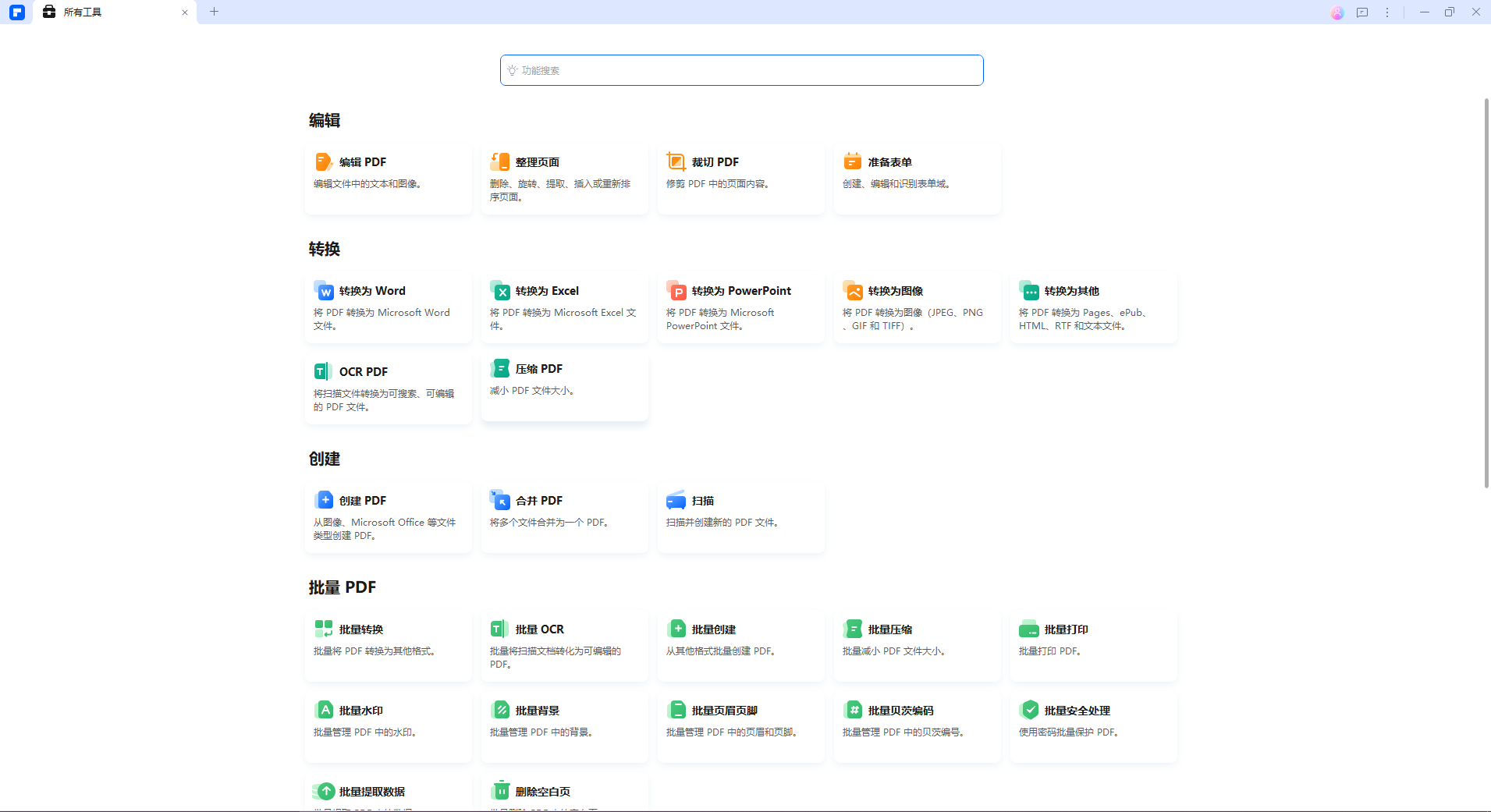Open the feedback message icon in title bar

1362,12
